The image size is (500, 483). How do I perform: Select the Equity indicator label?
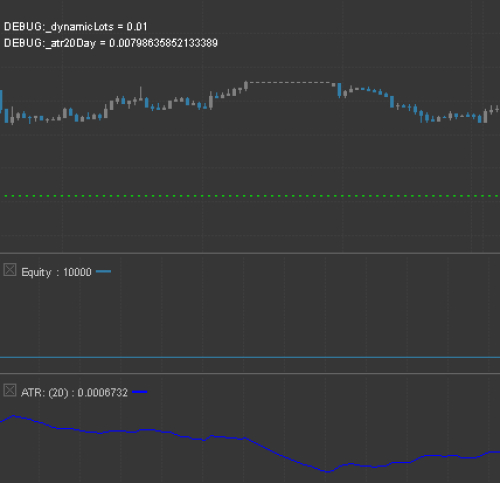click(36, 272)
